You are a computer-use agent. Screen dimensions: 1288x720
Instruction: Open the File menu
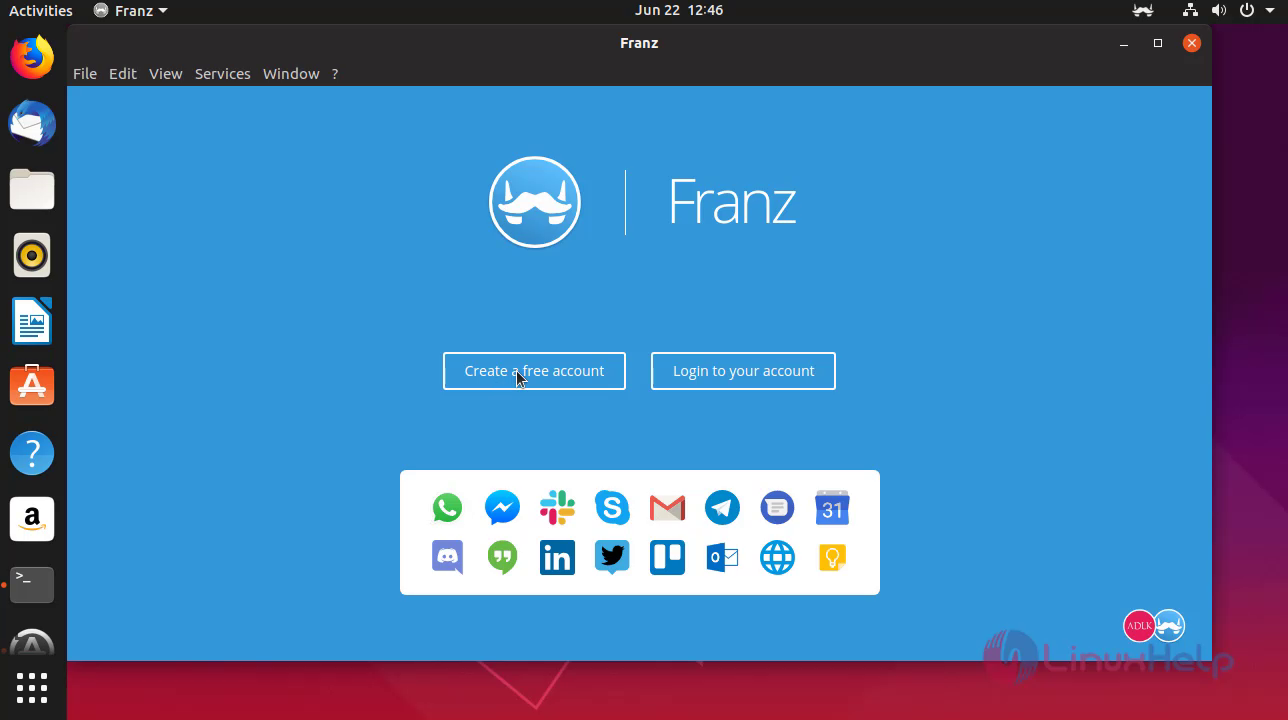point(85,74)
